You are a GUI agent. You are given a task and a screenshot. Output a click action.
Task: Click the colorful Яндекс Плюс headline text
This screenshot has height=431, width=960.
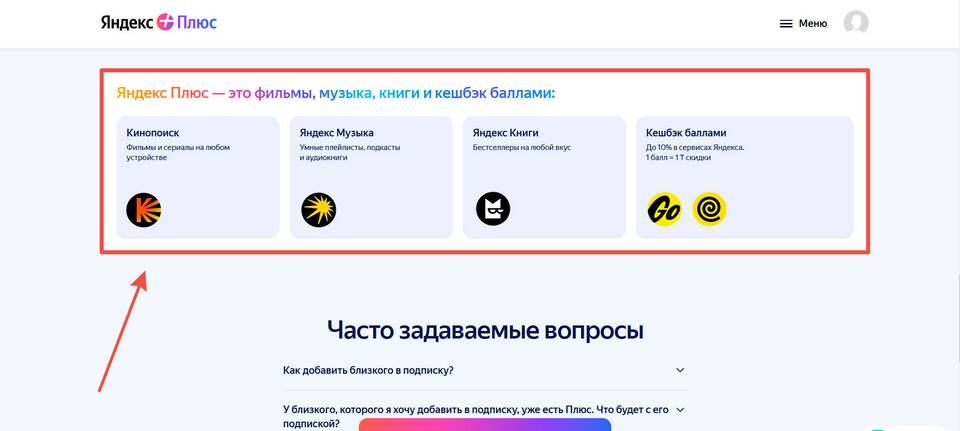[336, 94]
